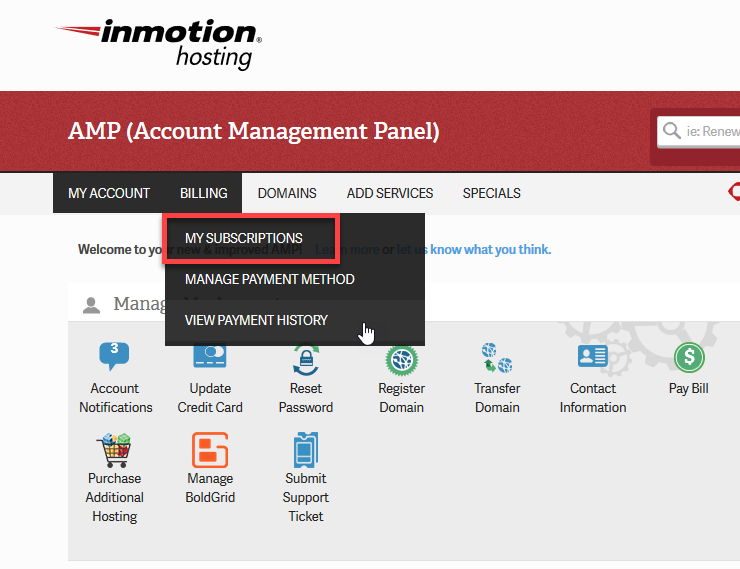Launch the Manage BoldGrid icon

pyautogui.click(x=210, y=450)
